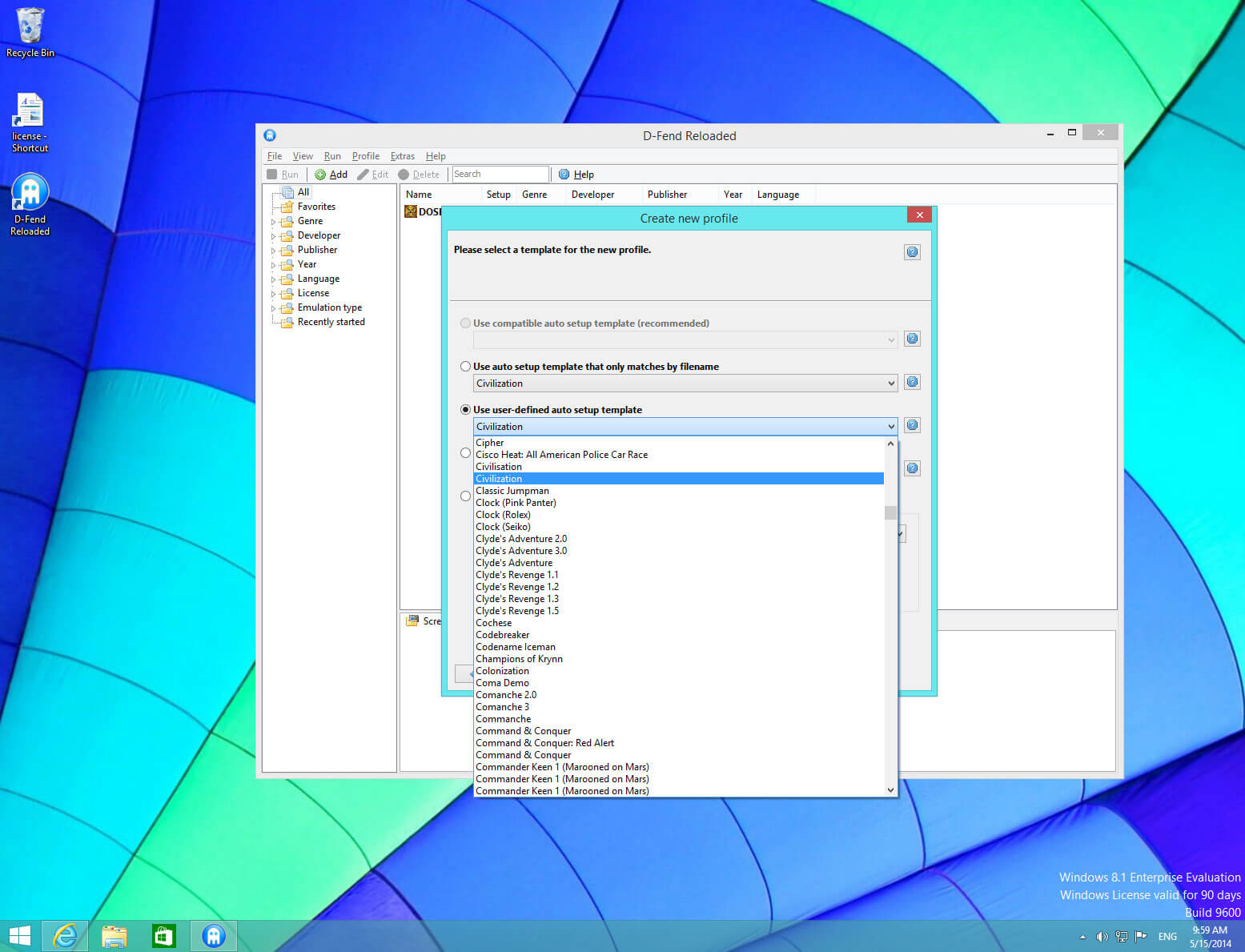This screenshot has width=1245, height=952.
Task: Open the Help menu
Action: click(x=436, y=156)
